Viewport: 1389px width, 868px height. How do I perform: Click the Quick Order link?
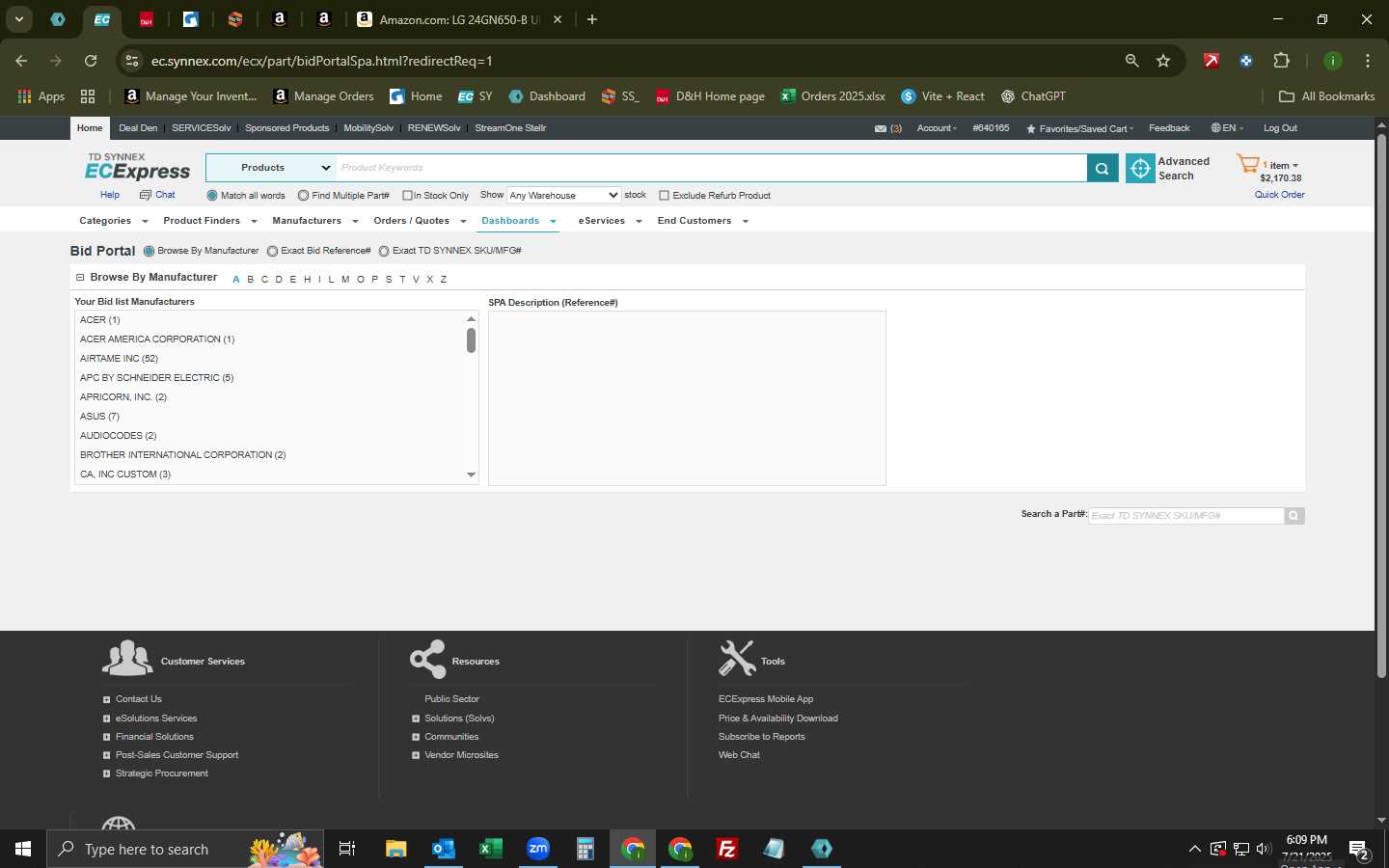(x=1279, y=195)
